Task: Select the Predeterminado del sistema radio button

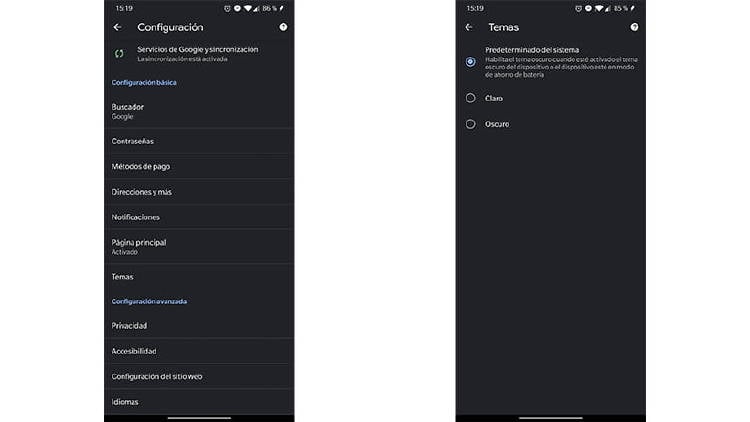Action: 471,62
